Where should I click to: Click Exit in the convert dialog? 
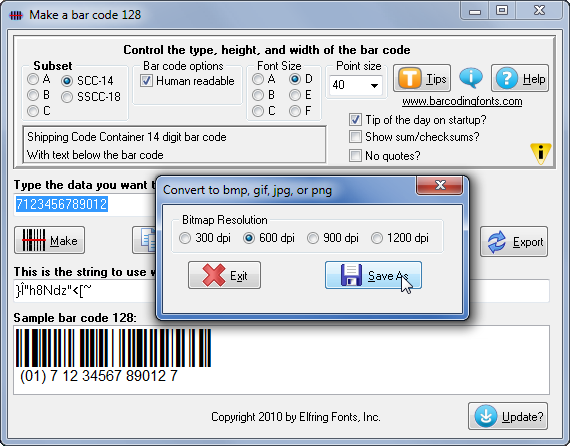coord(224,275)
